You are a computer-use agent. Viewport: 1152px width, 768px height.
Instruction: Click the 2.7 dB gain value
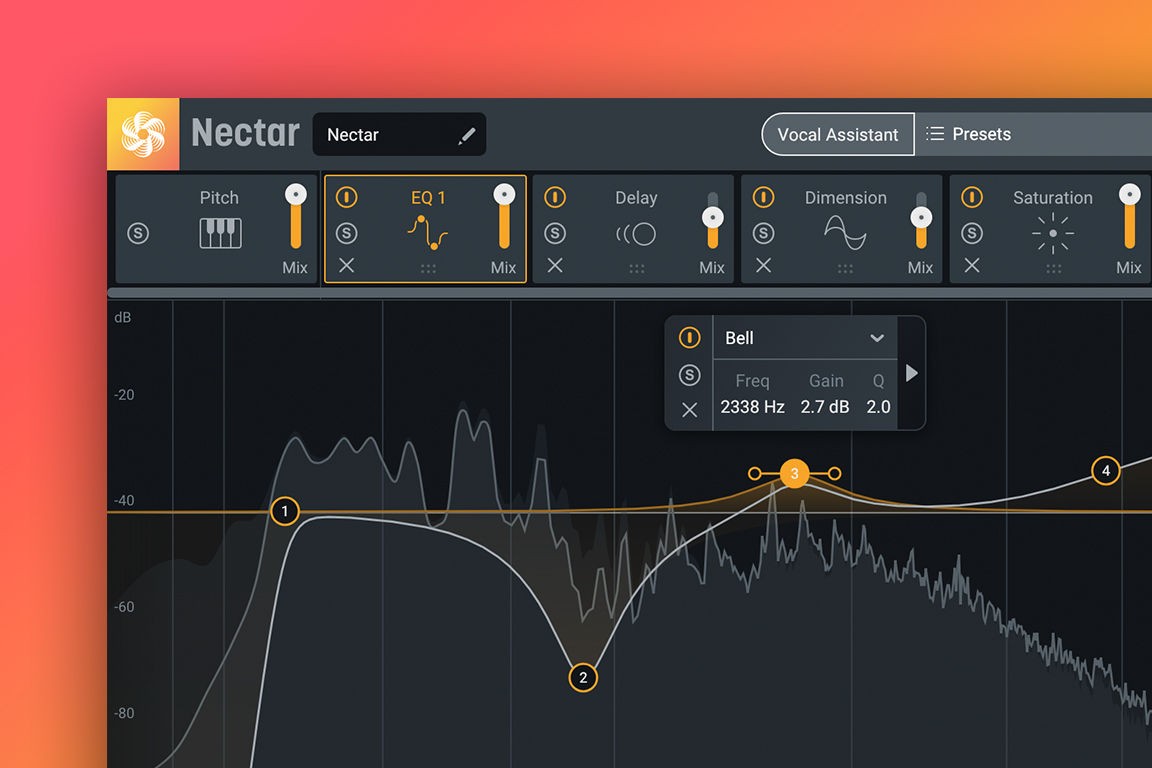(825, 407)
